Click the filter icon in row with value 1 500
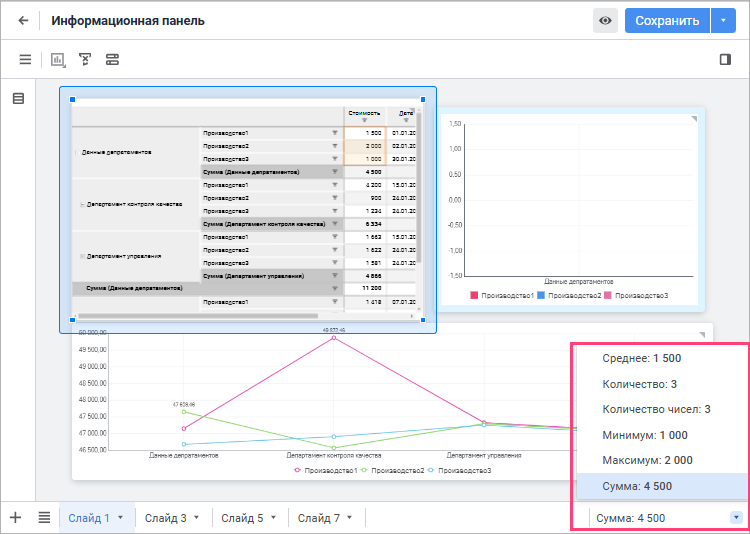Image resolution: width=750 pixels, height=534 pixels. coord(335,133)
